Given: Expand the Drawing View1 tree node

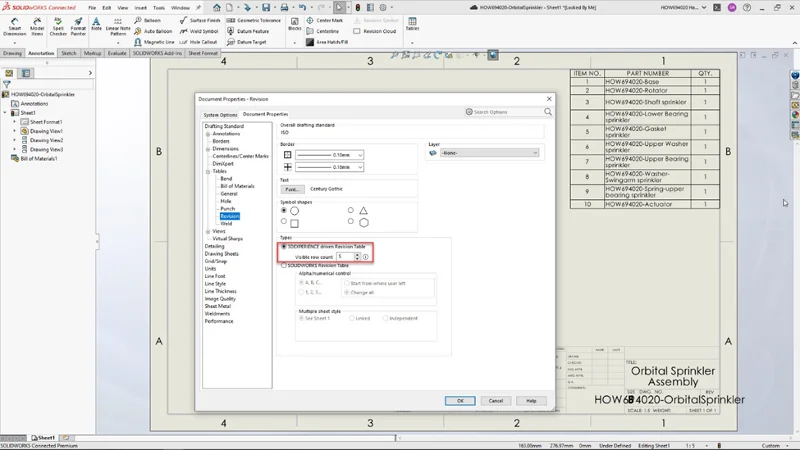Looking at the screenshot, I should coord(14,131).
